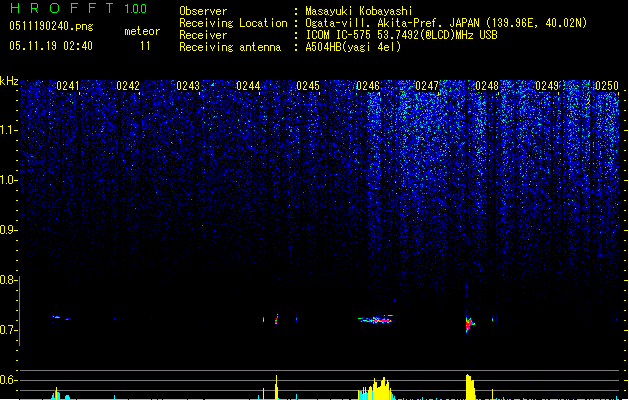The width and height of the screenshot is (629, 400).
Task: Click the 0250 time marker
Action: (x=607, y=86)
